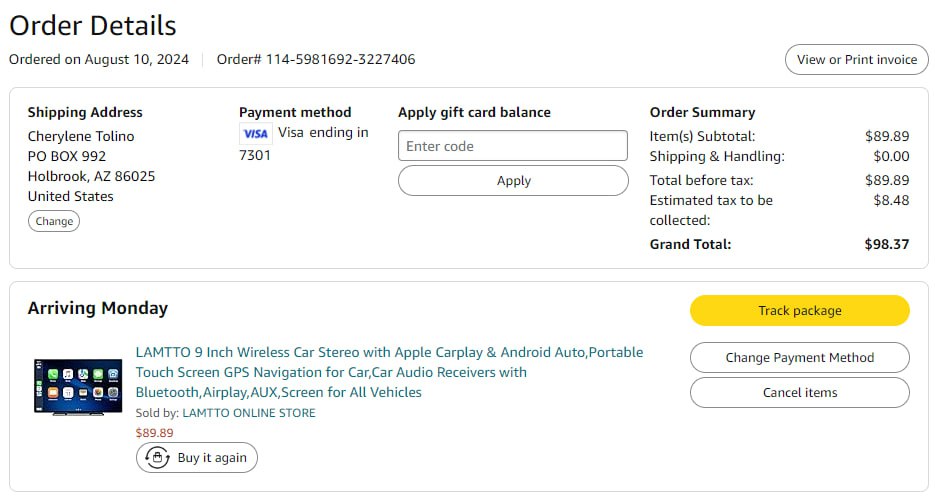
Task: Select Cancel items button
Action: coord(799,392)
